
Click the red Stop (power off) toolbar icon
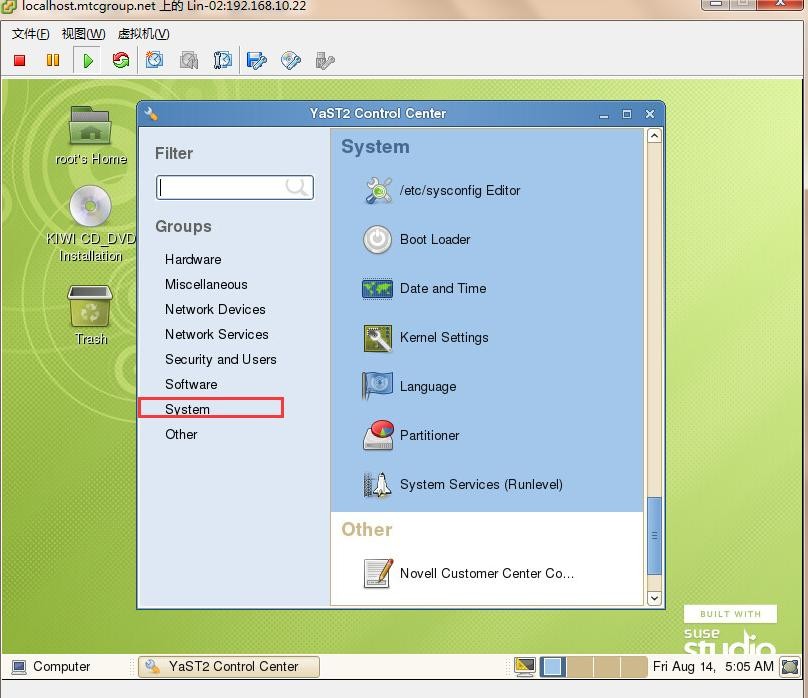click(x=20, y=61)
